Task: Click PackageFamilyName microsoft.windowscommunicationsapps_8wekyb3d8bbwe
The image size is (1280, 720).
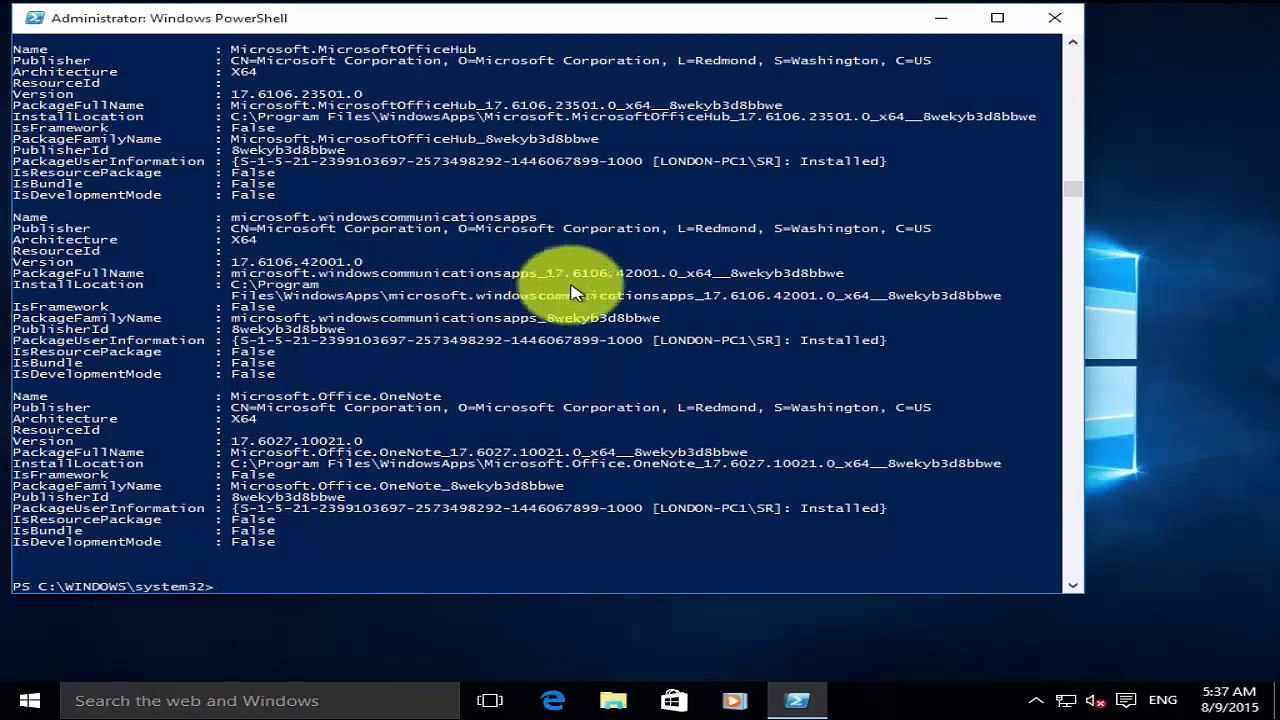Action: point(445,318)
